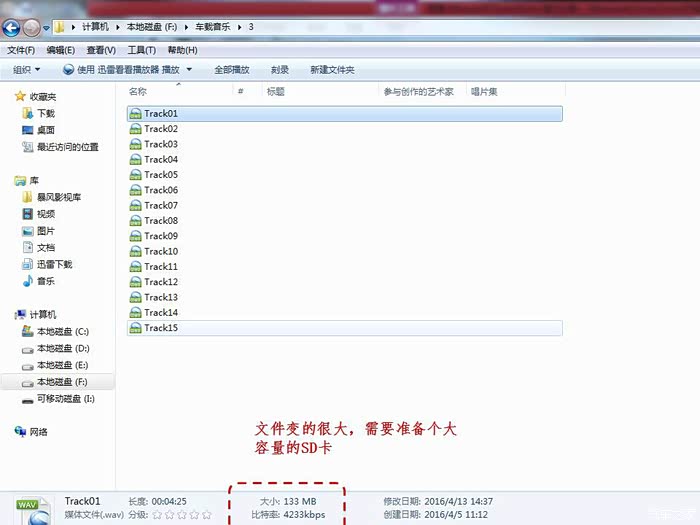Viewport: 700px width, 525px height.
Task: Select 本地磁盘 (C:) in navigation pane
Action: [62, 331]
